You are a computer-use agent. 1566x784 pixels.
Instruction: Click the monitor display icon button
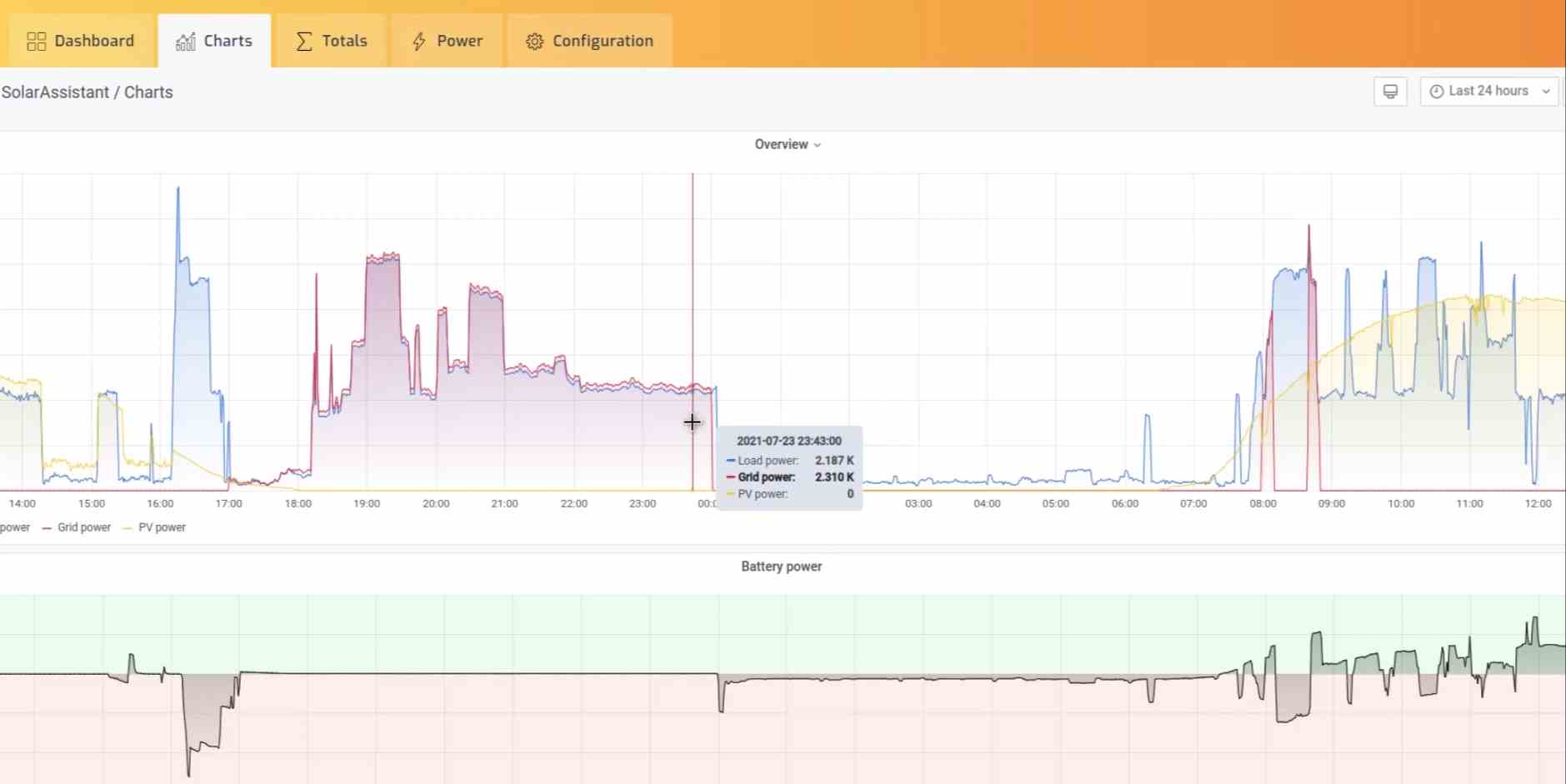(1390, 92)
